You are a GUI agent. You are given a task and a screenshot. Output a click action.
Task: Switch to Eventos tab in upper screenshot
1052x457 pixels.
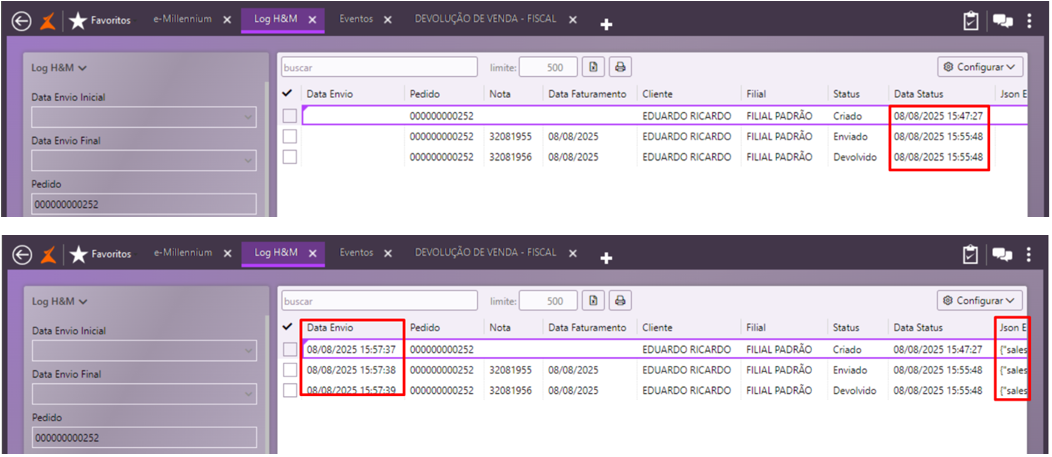tap(356, 19)
